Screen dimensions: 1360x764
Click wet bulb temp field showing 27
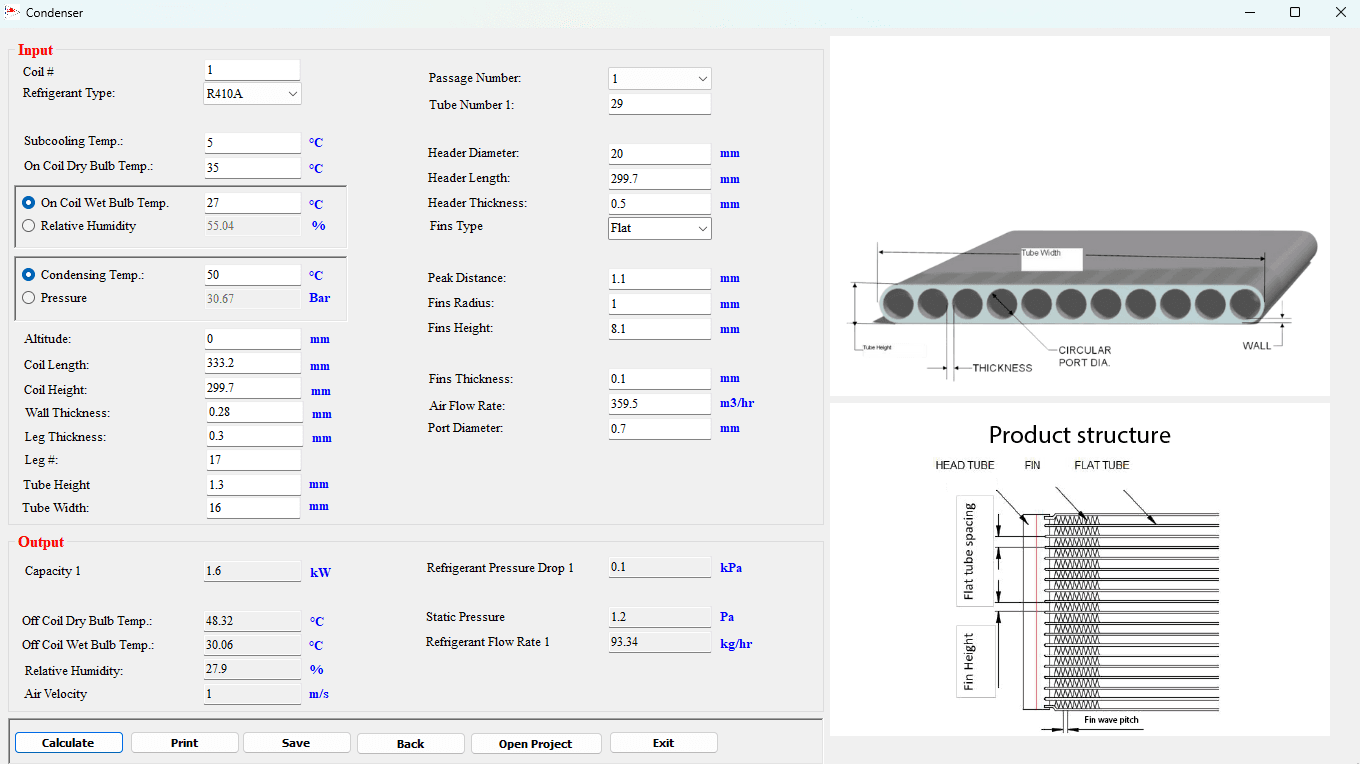(252, 203)
